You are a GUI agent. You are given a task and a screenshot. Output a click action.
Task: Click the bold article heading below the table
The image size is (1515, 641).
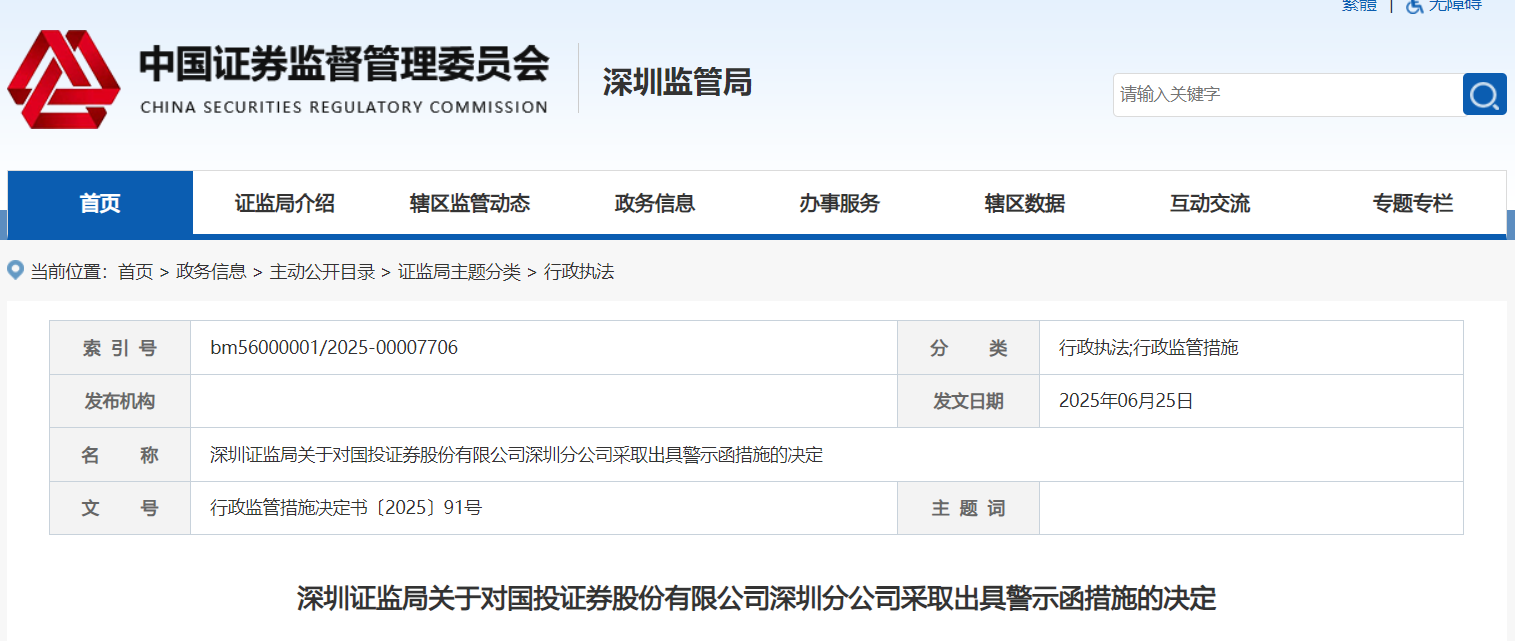click(x=757, y=598)
